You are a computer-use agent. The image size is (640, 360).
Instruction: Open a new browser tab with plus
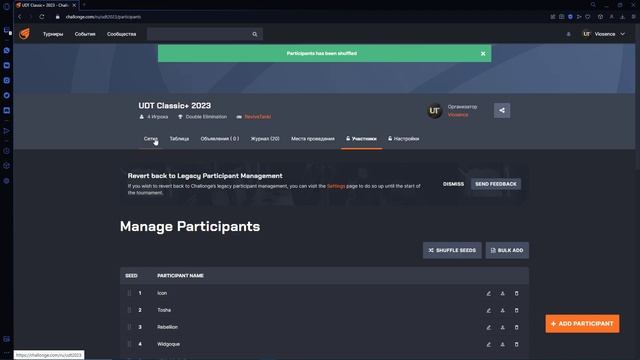coord(84,5)
